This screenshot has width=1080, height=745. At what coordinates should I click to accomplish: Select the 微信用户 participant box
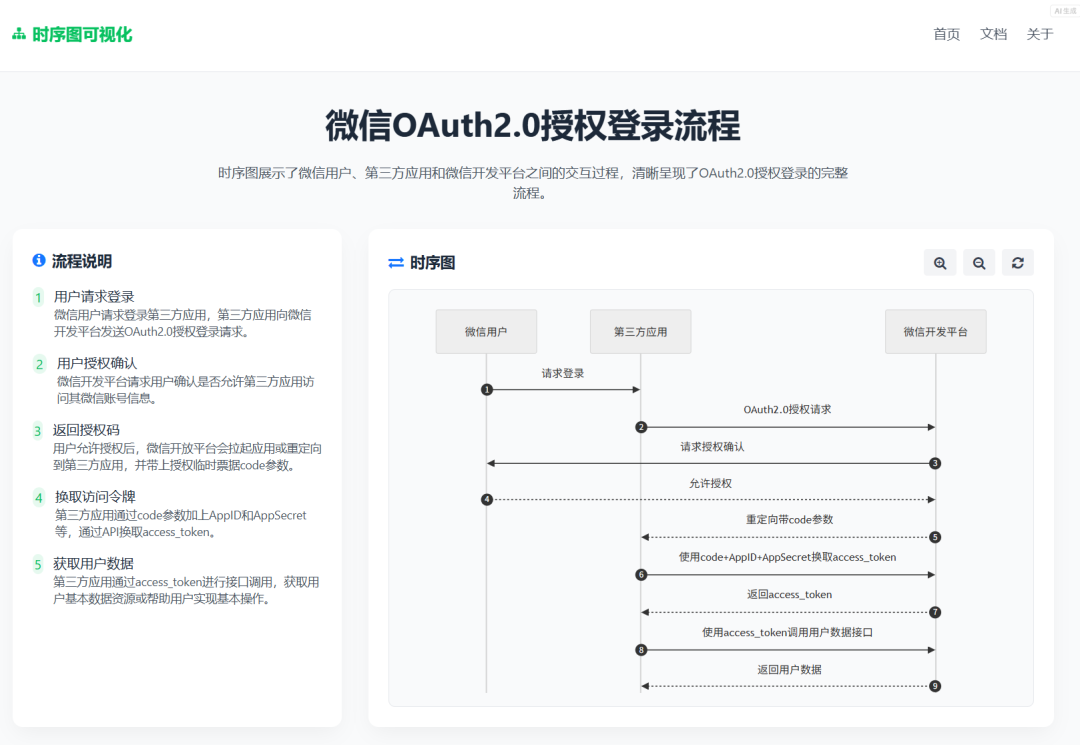click(x=486, y=331)
